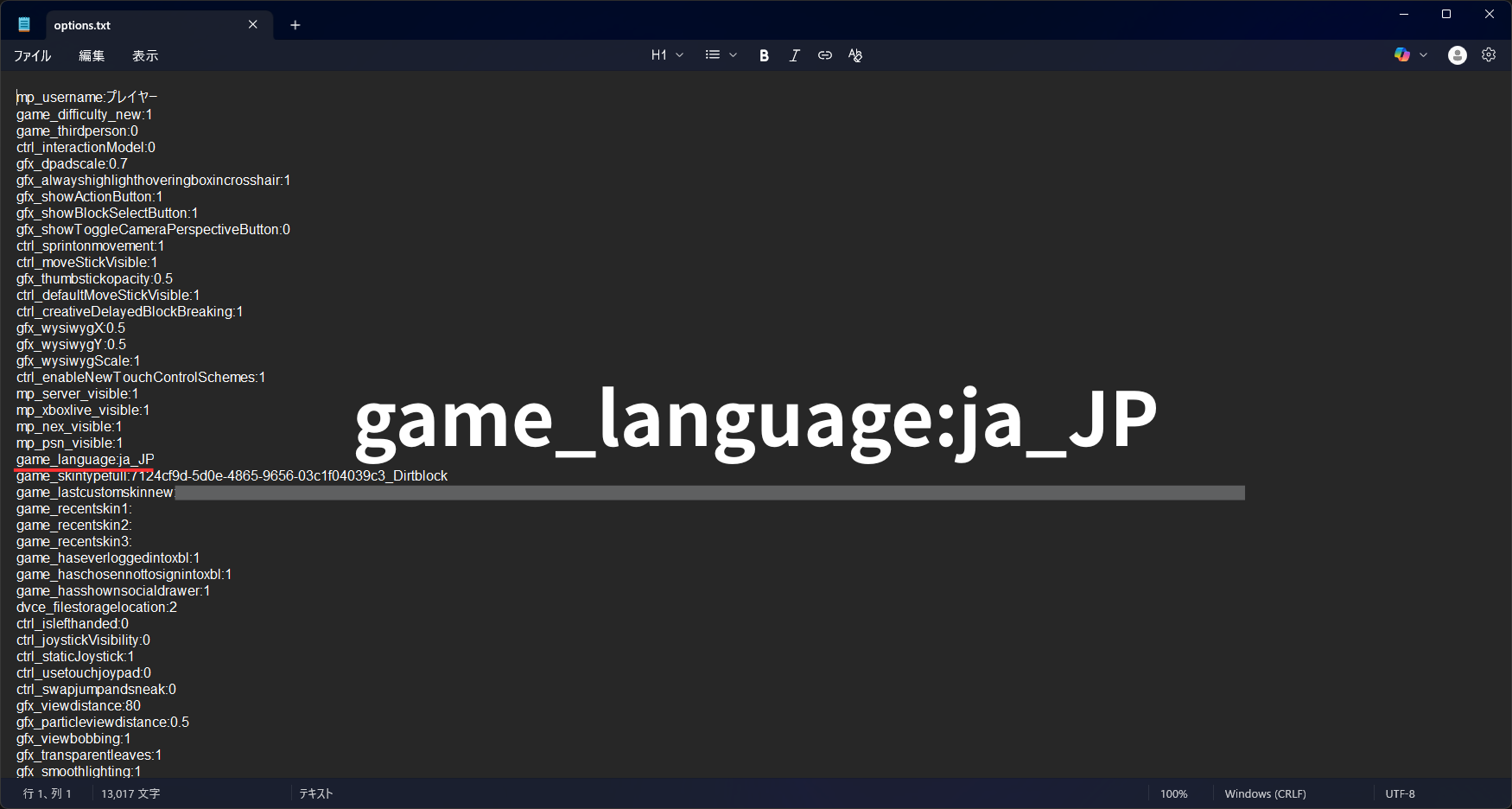Clear formatting using the A-eraser icon

pyautogui.click(x=855, y=54)
